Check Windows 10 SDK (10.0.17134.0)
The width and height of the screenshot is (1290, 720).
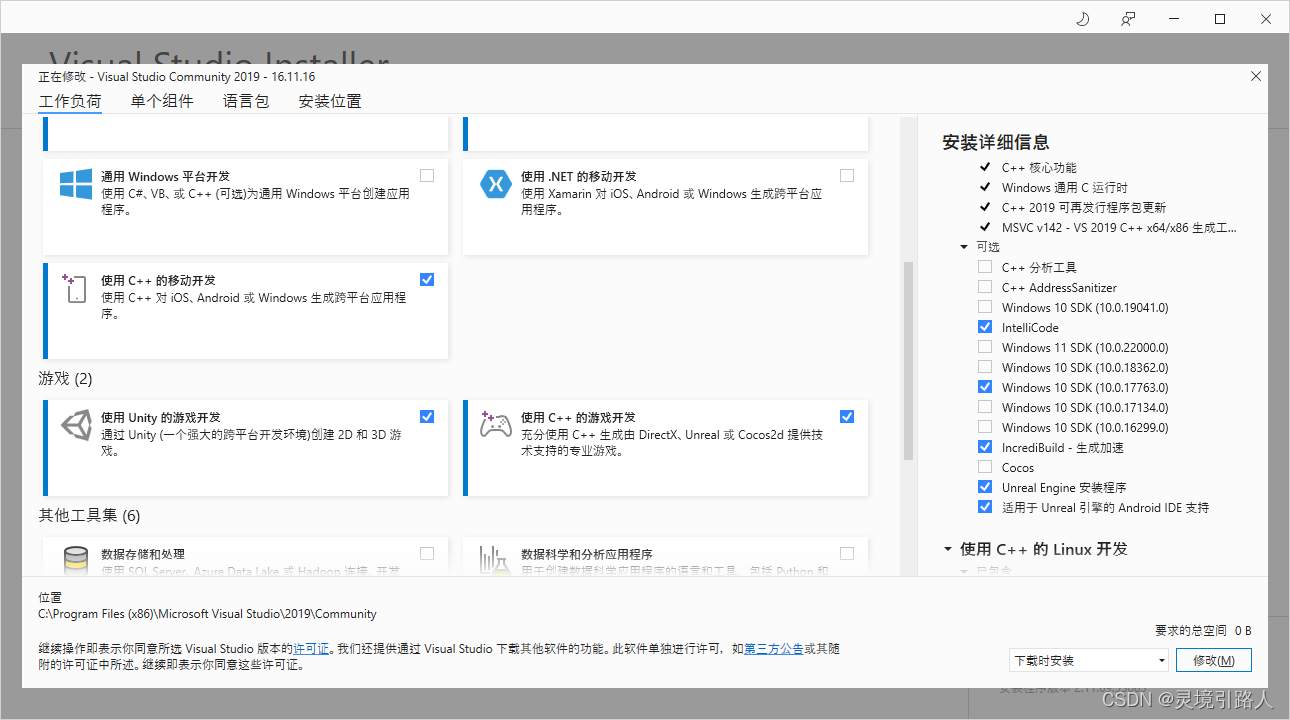click(x=985, y=407)
